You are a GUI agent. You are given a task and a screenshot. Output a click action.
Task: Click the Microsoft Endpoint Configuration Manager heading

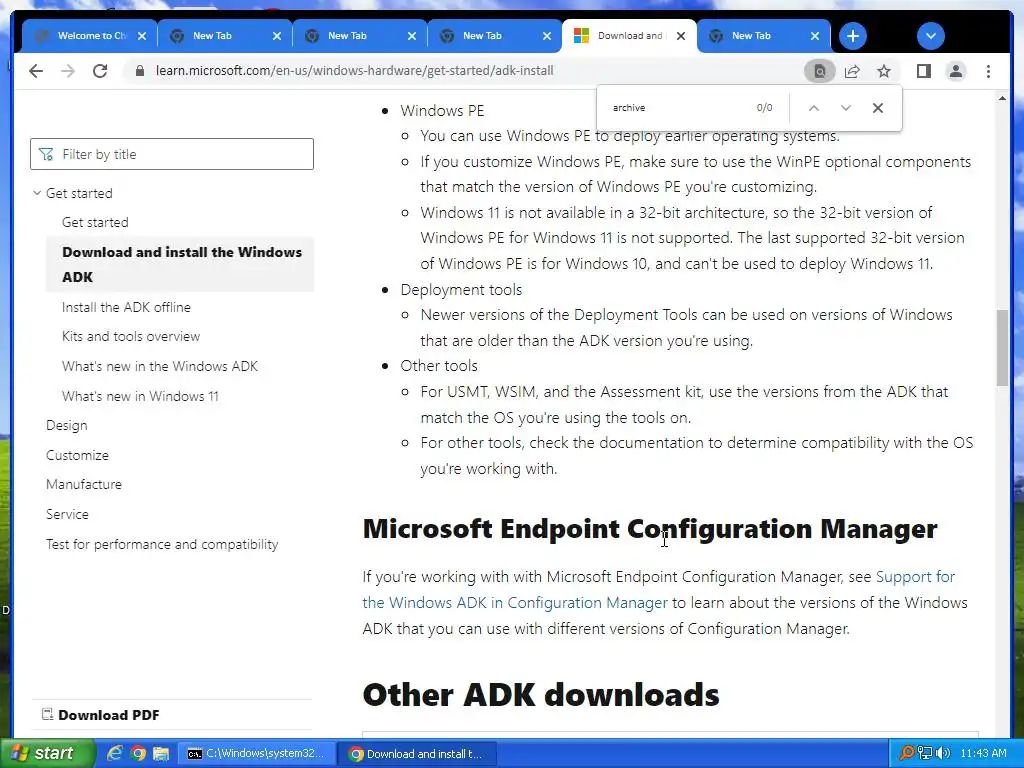pos(650,528)
